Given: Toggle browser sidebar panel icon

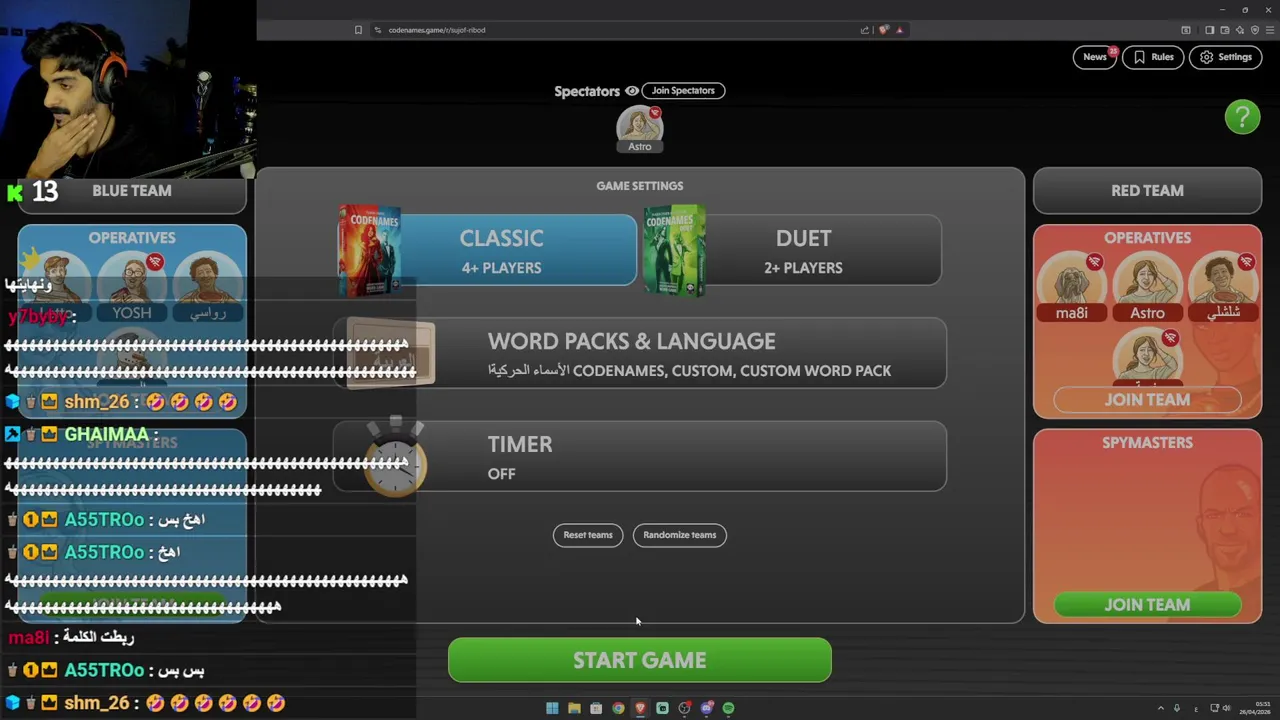Looking at the screenshot, I should (x=1210, y=30).
